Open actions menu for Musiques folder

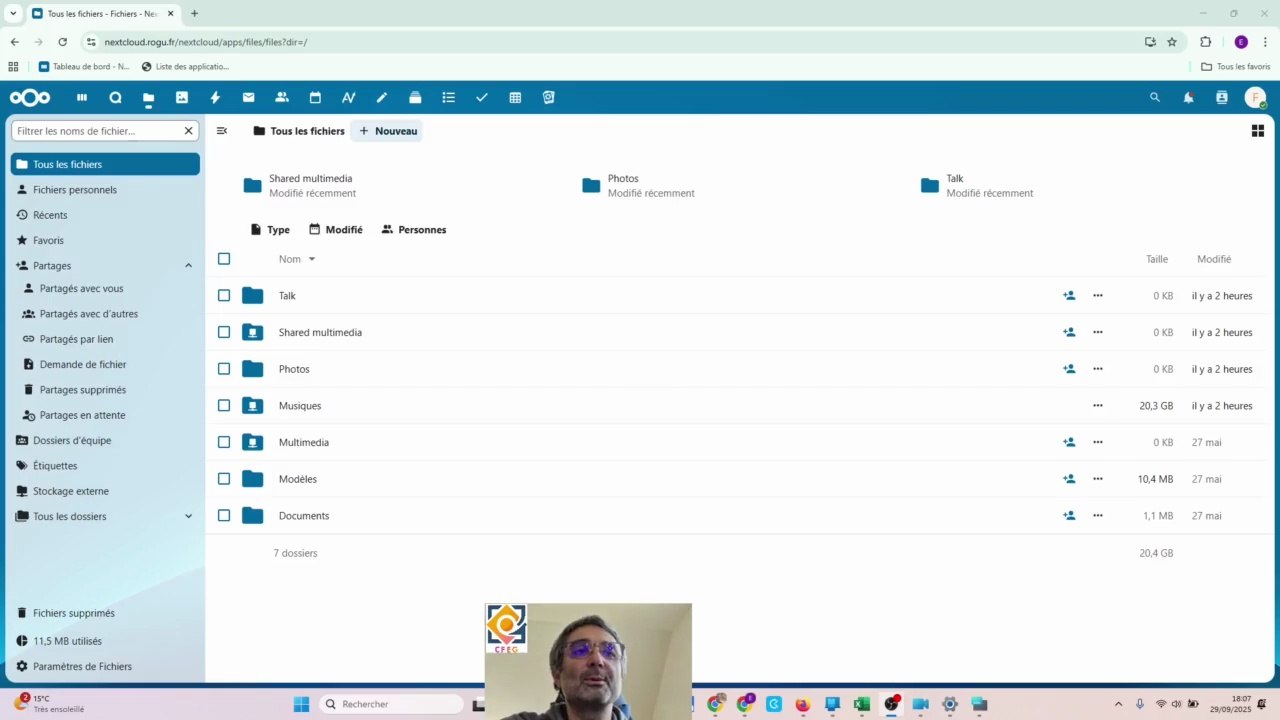click(x=1098, y=406)
